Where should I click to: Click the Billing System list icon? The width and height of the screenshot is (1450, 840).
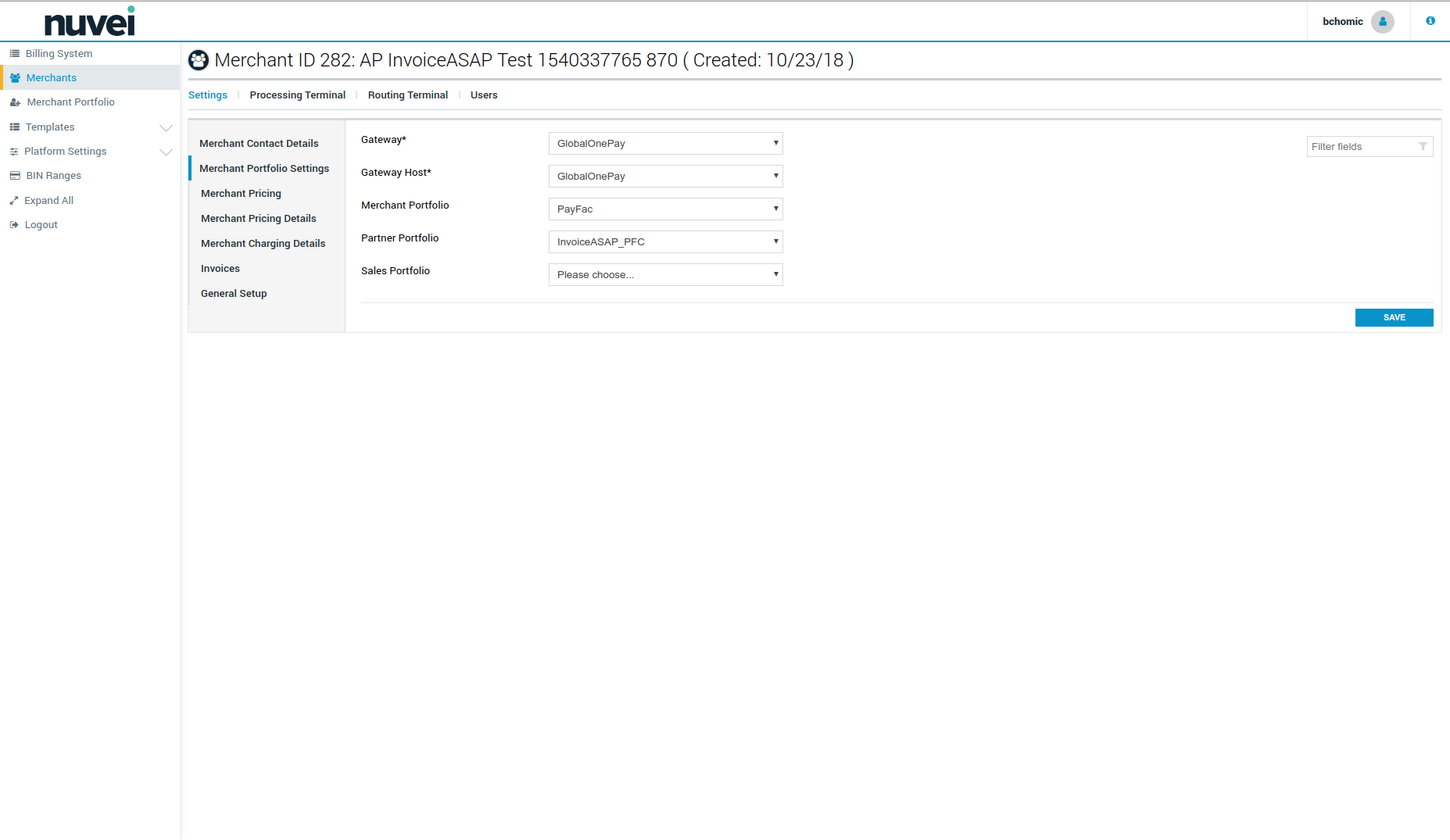click(14, 54)
